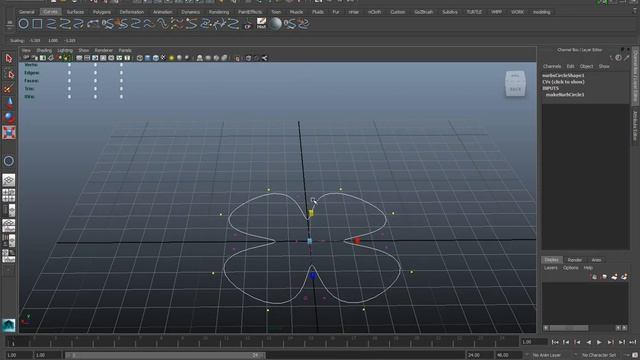Open the Deformation shelf tab
This screenshot has width=640, height=360.
[x=132, y=12]
